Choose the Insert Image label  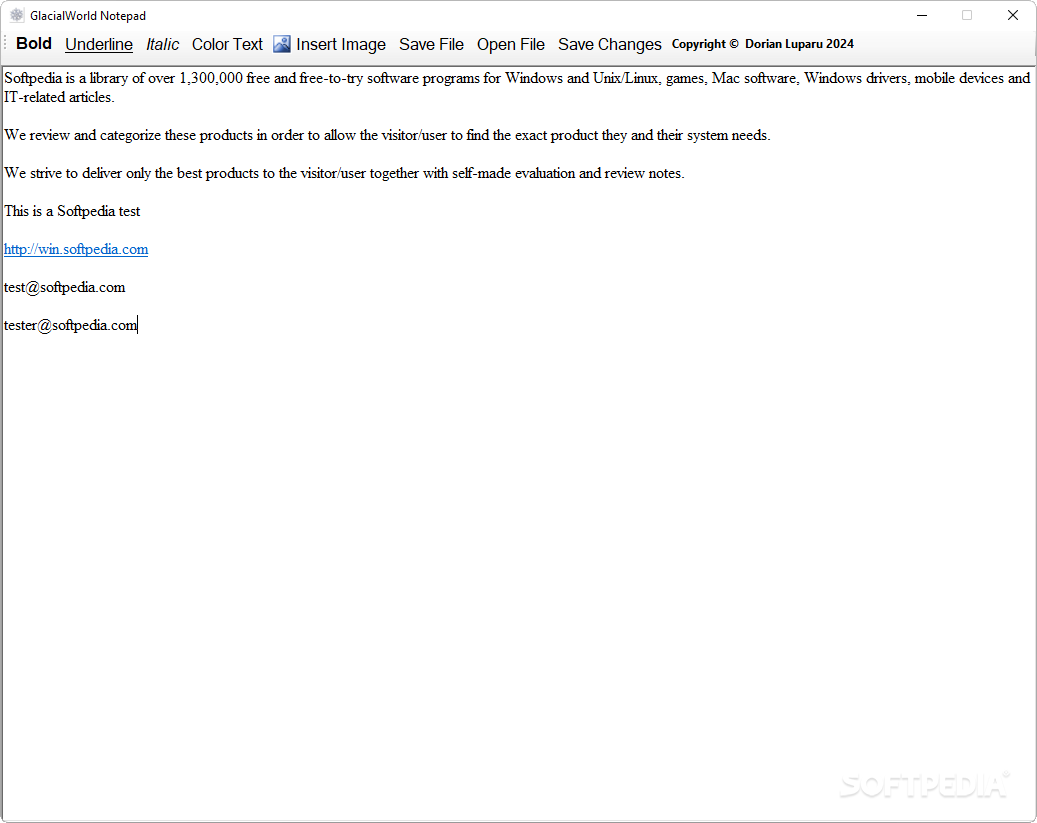point(341,44)
